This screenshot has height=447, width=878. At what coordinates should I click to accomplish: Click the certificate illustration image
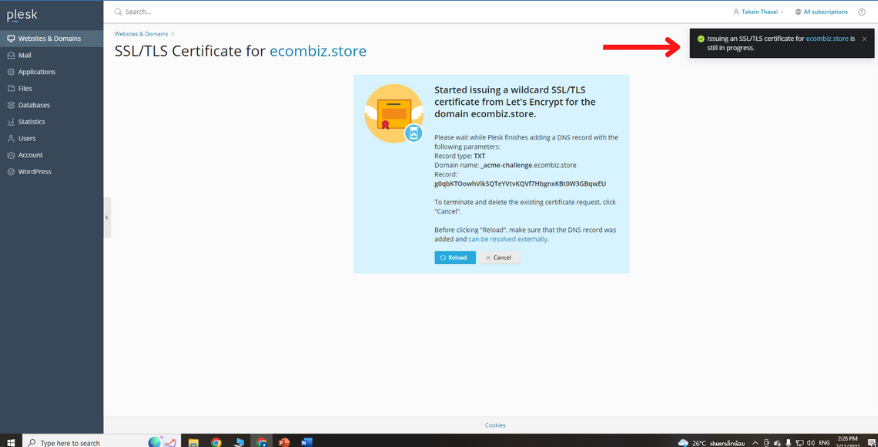394,113
